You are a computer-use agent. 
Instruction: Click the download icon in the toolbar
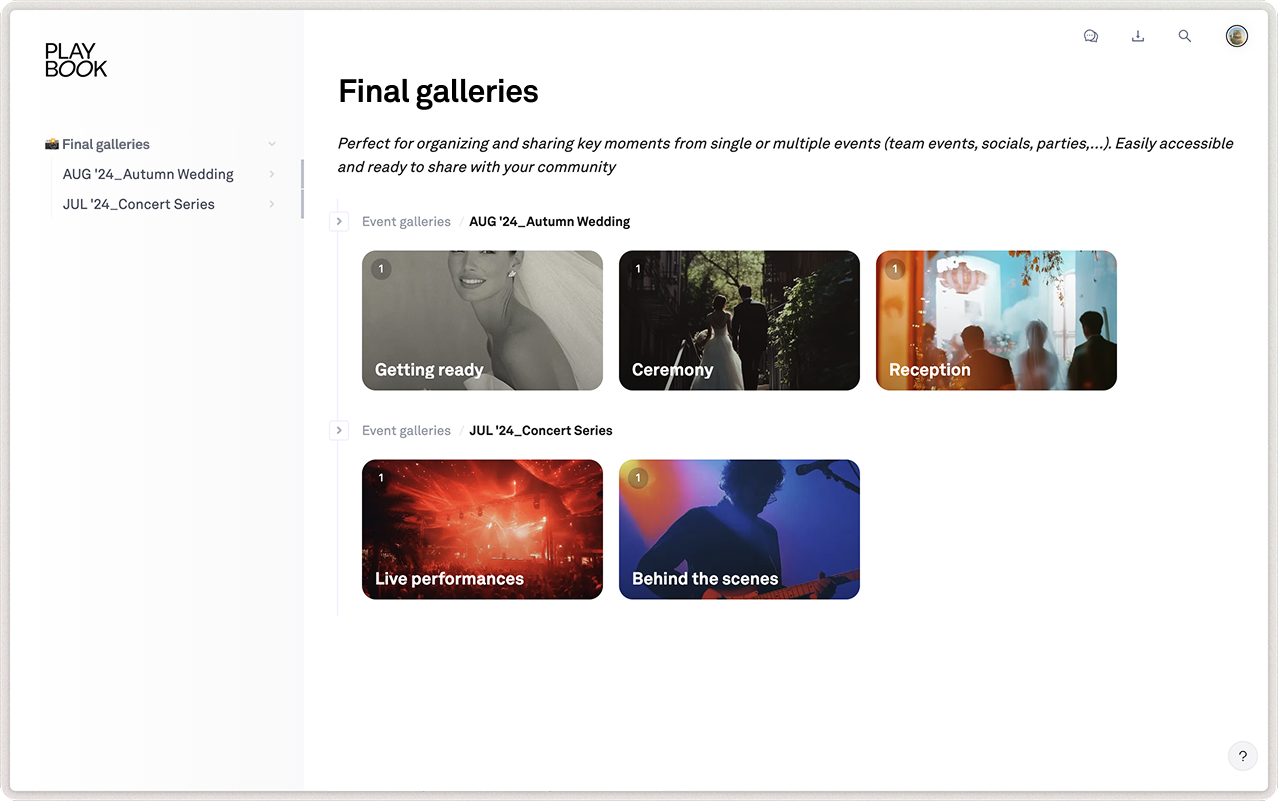[x=1137, y=36]
